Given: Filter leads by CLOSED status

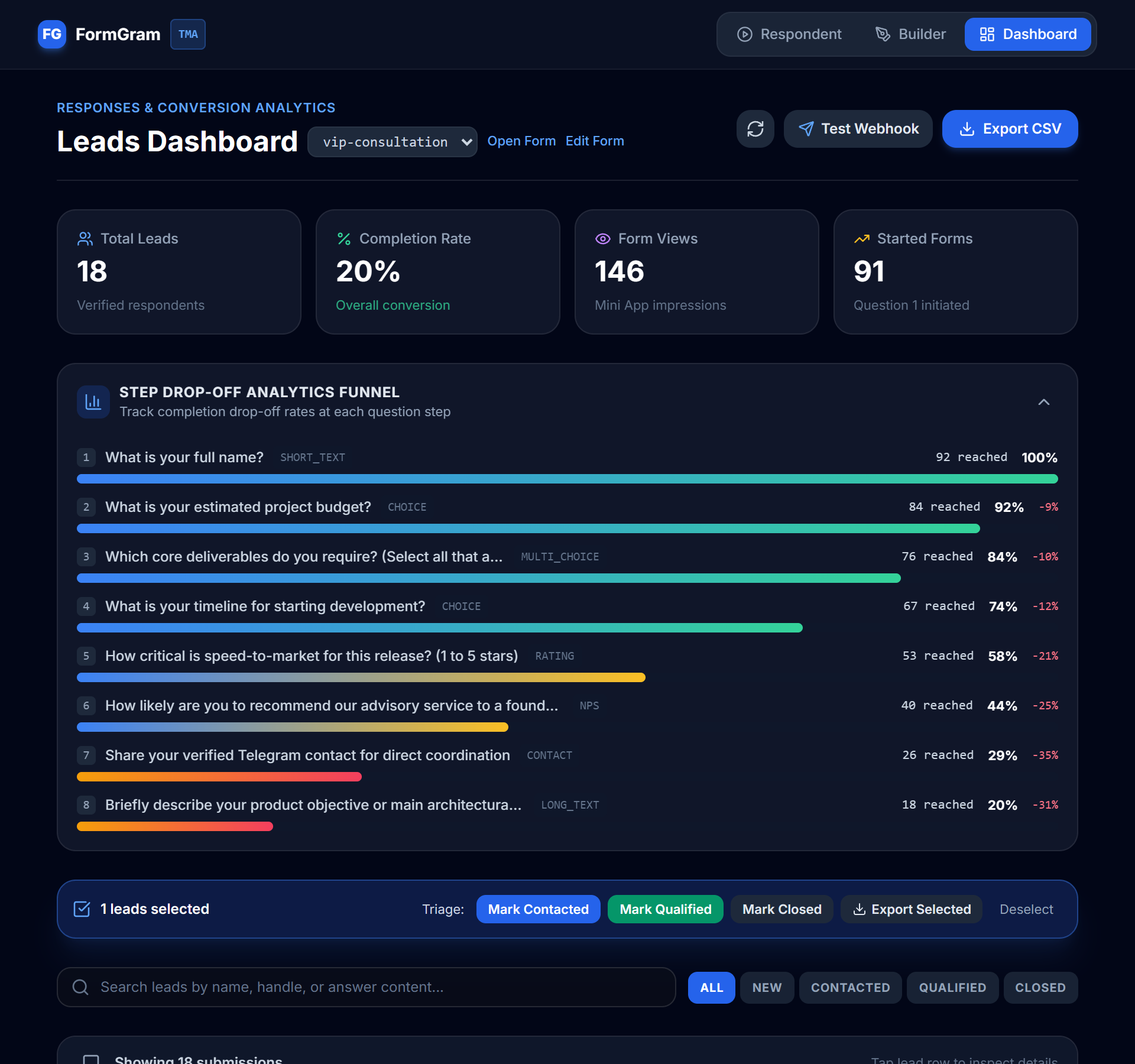Looking at the screenshot, I should pyautogui.click(x=1041, y=988).
